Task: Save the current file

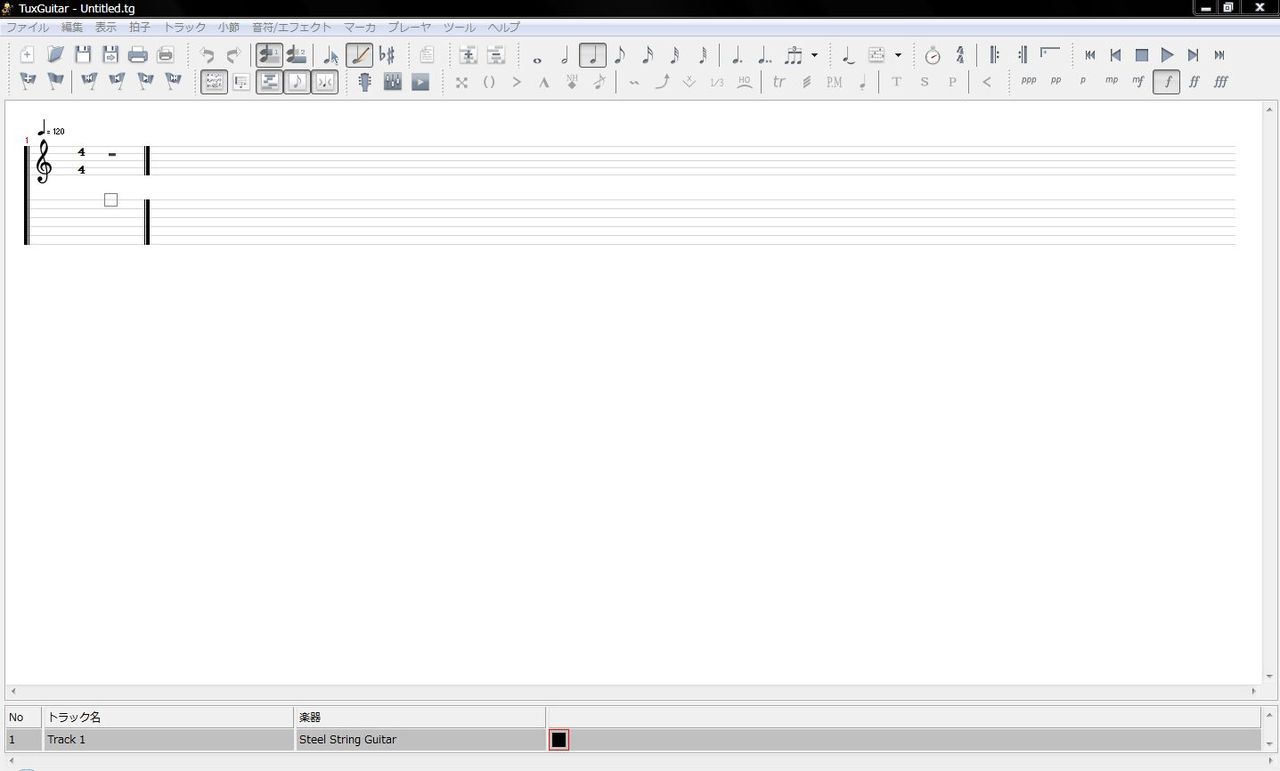Action: (83, 55)
